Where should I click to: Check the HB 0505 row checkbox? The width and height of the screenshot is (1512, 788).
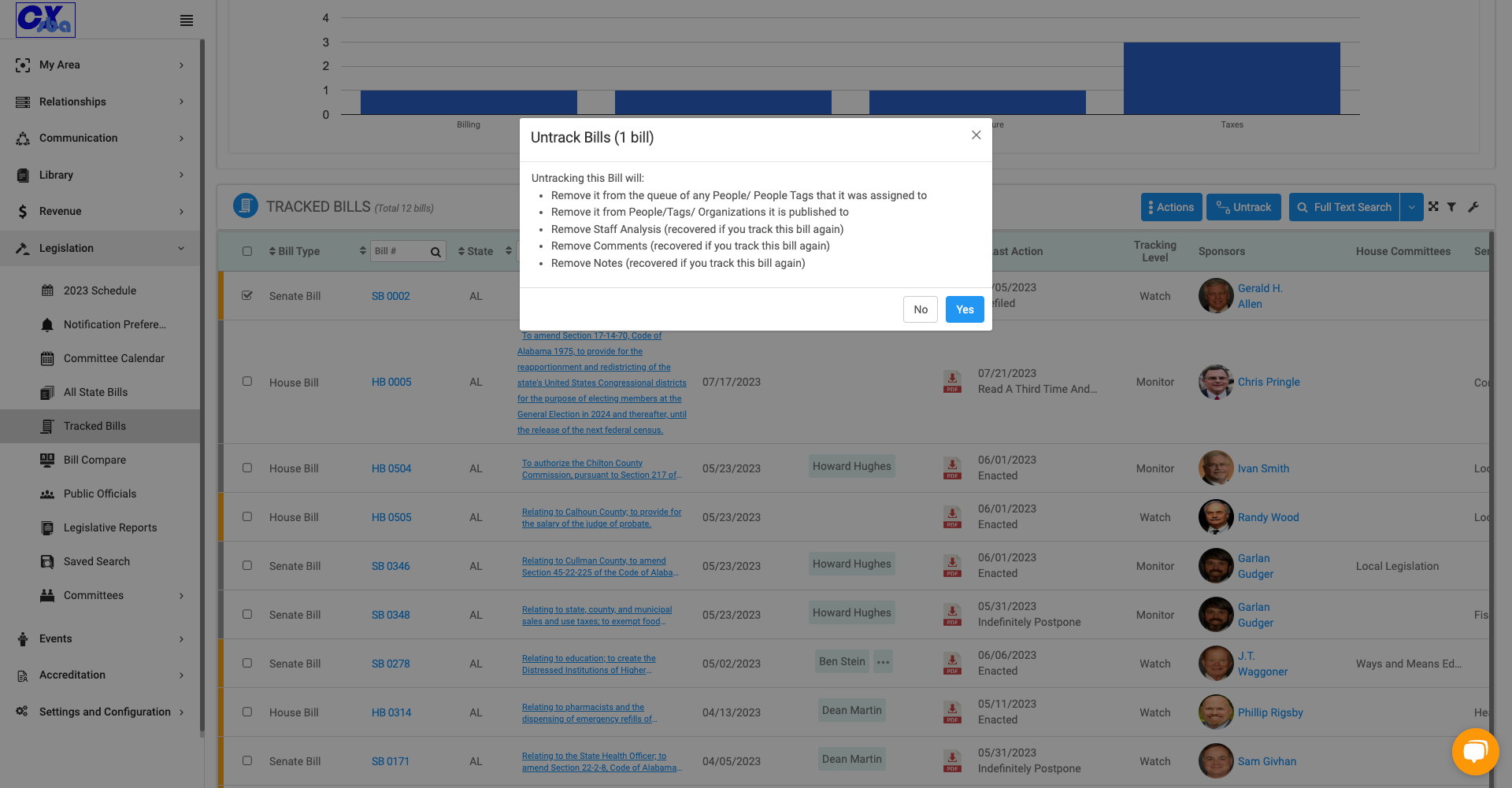click(247, 516)
